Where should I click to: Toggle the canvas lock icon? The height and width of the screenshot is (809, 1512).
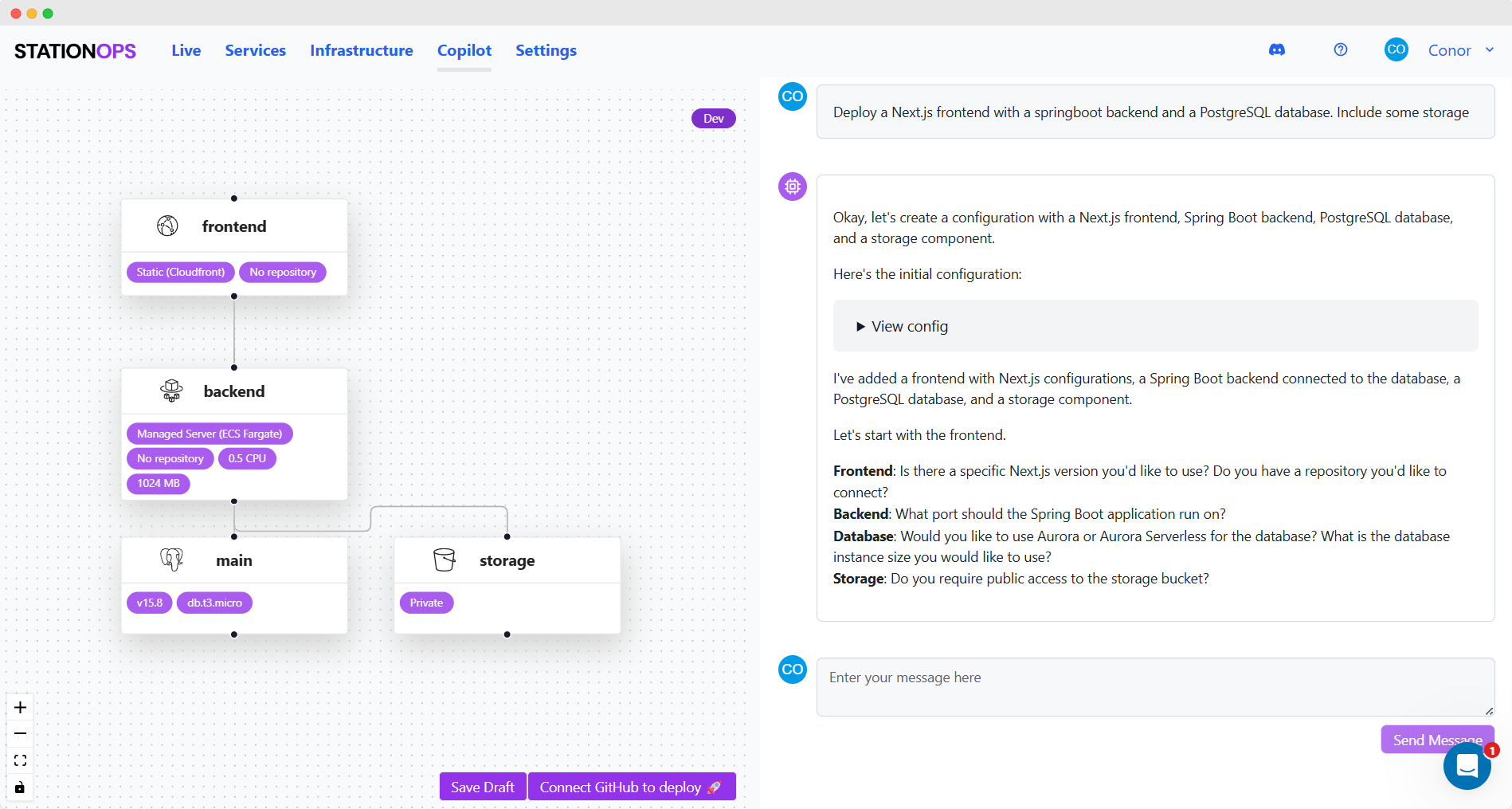pos(20,787)
